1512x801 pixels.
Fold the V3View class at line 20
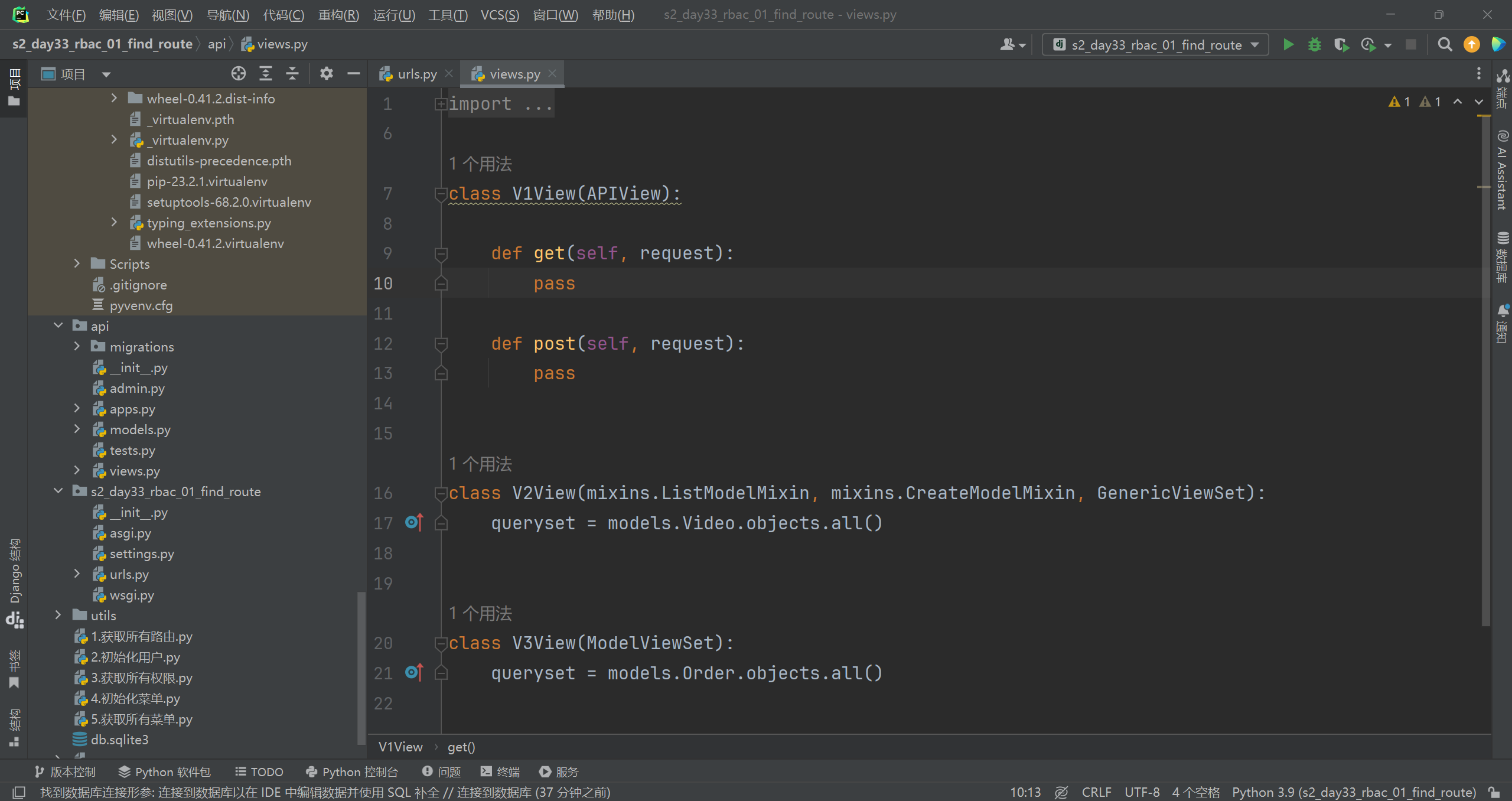click(441, 643)
